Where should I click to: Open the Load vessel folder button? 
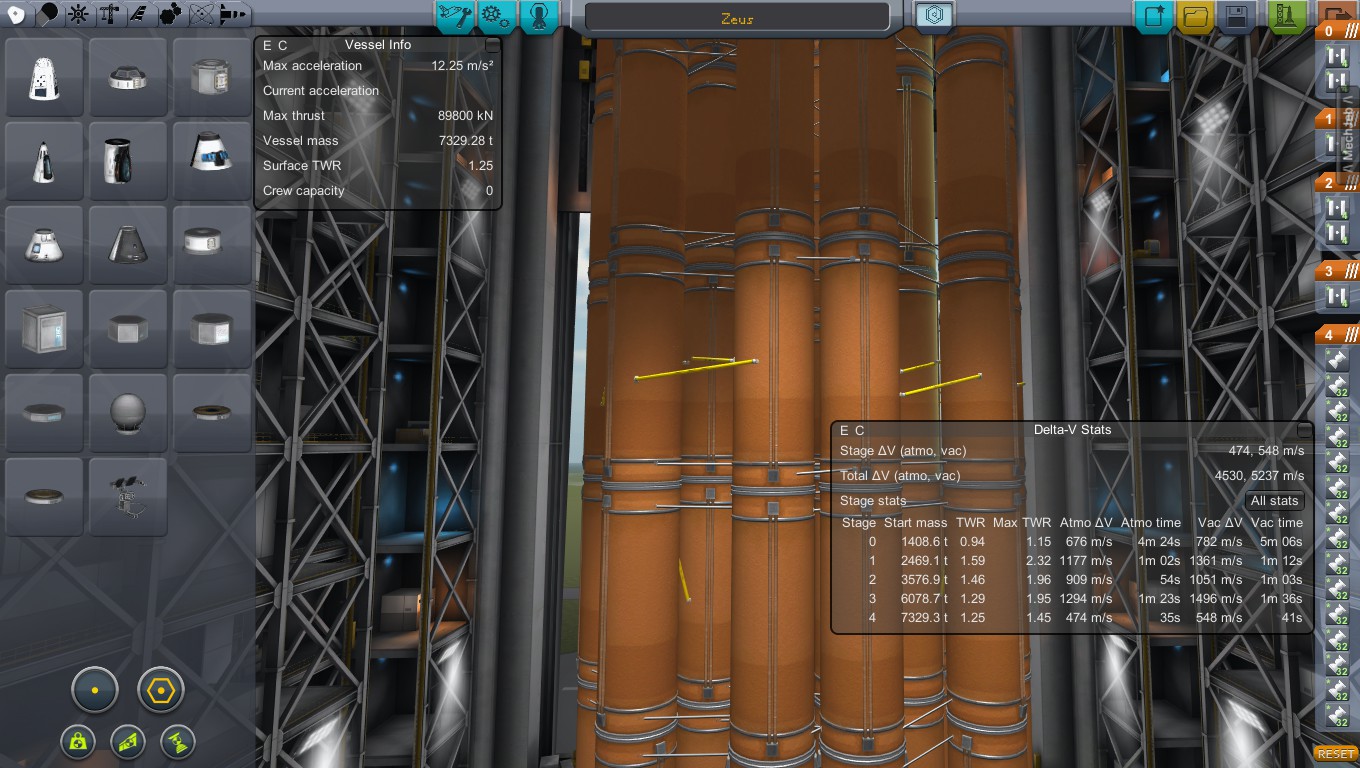(1195, 17)
